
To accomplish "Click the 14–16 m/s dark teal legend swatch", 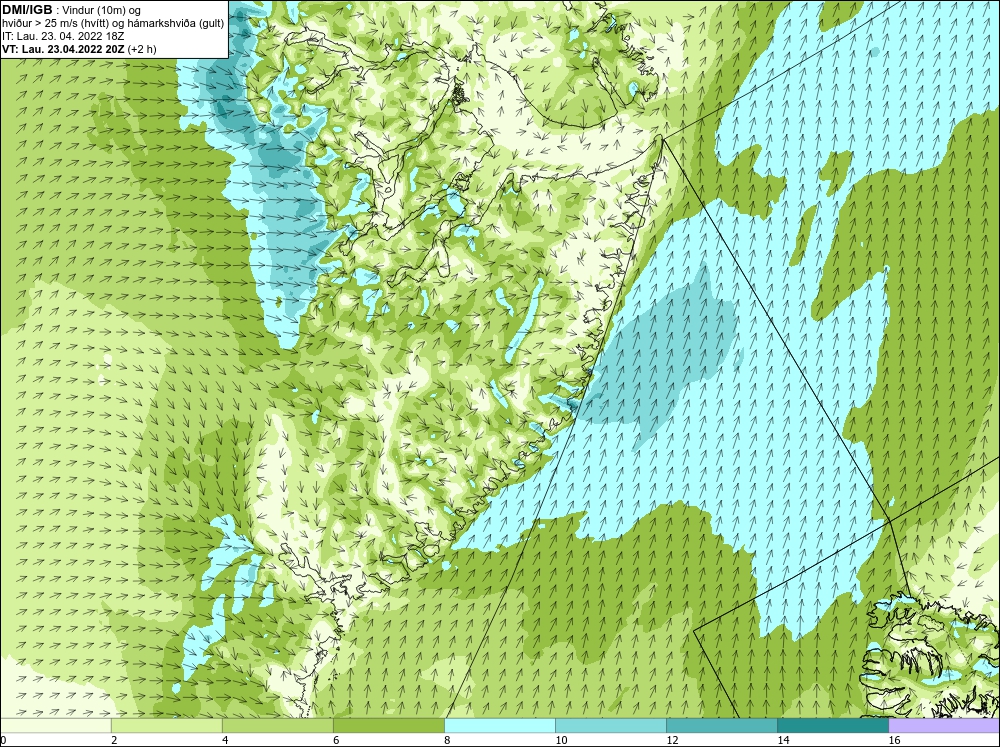I will pos(833,725).
